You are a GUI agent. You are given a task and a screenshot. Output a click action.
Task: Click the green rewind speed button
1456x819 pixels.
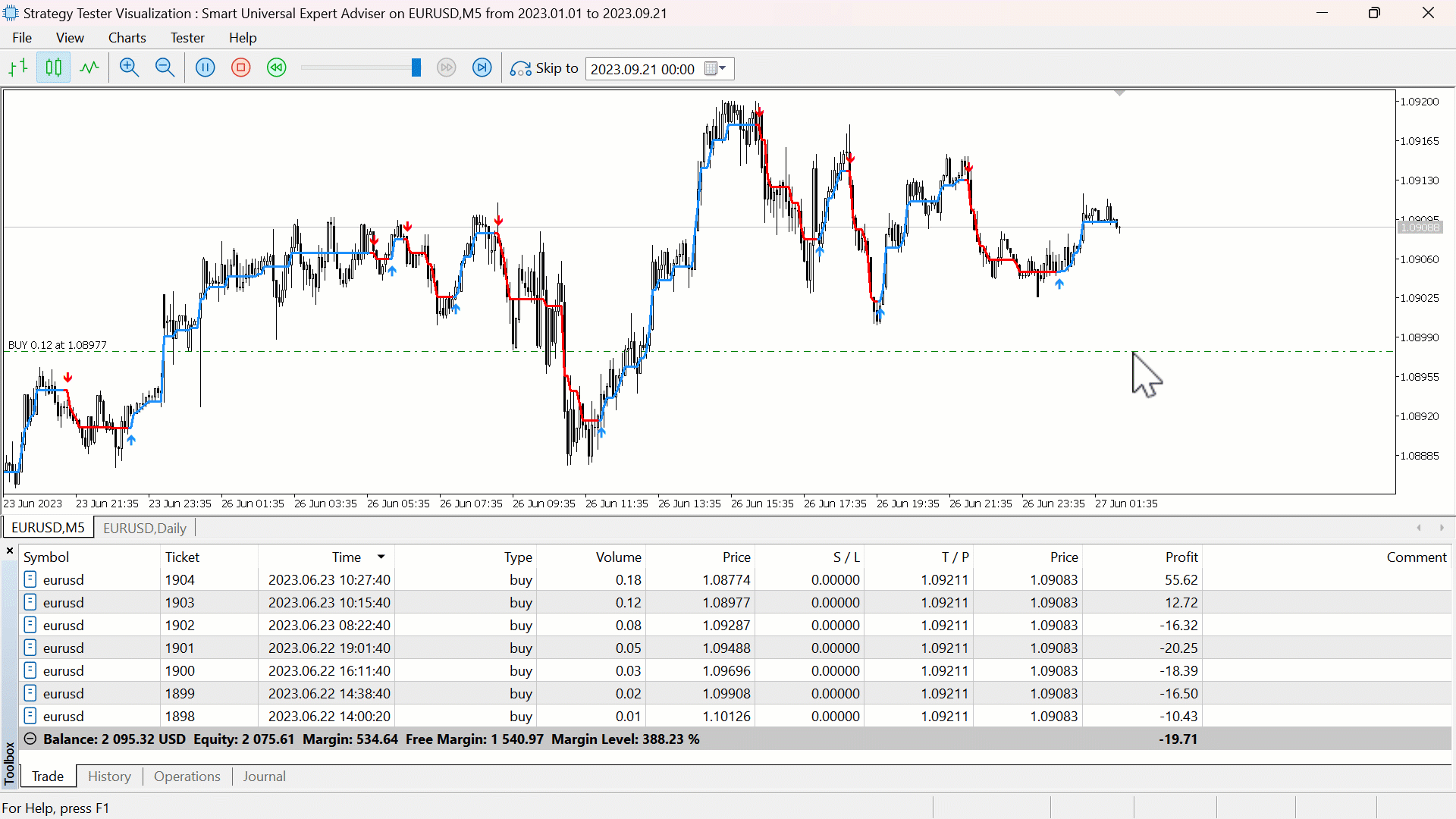[277, 68]
